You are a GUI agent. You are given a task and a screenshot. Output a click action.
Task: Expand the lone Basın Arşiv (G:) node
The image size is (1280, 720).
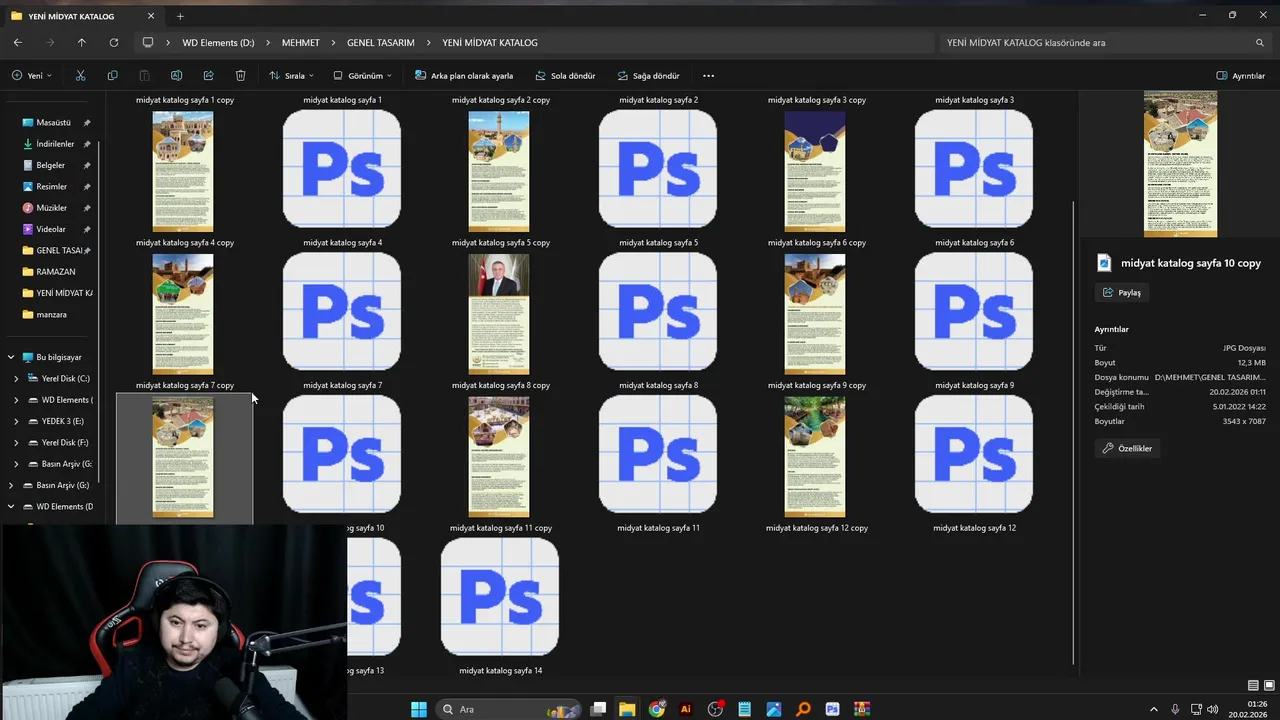[x=11, y=485]
